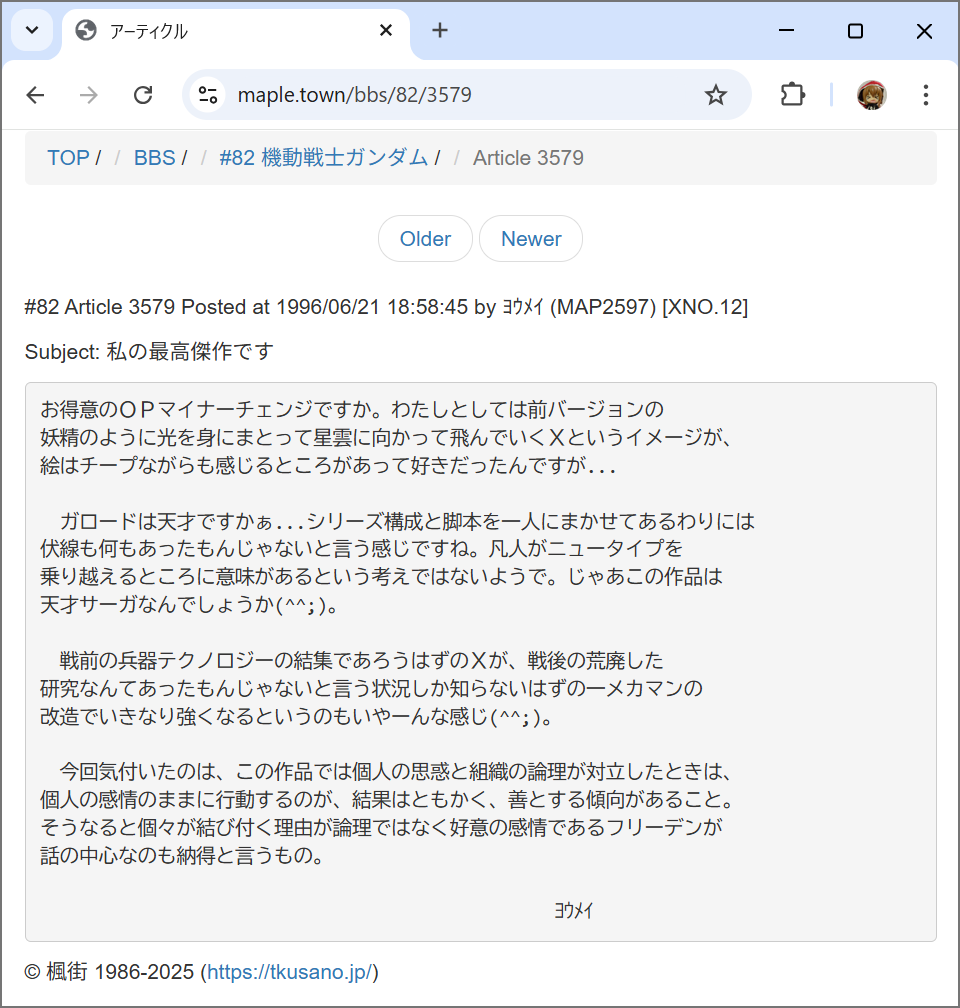
Task: Bookmark this page with the star icon
Action: click(x=715, y=95)
